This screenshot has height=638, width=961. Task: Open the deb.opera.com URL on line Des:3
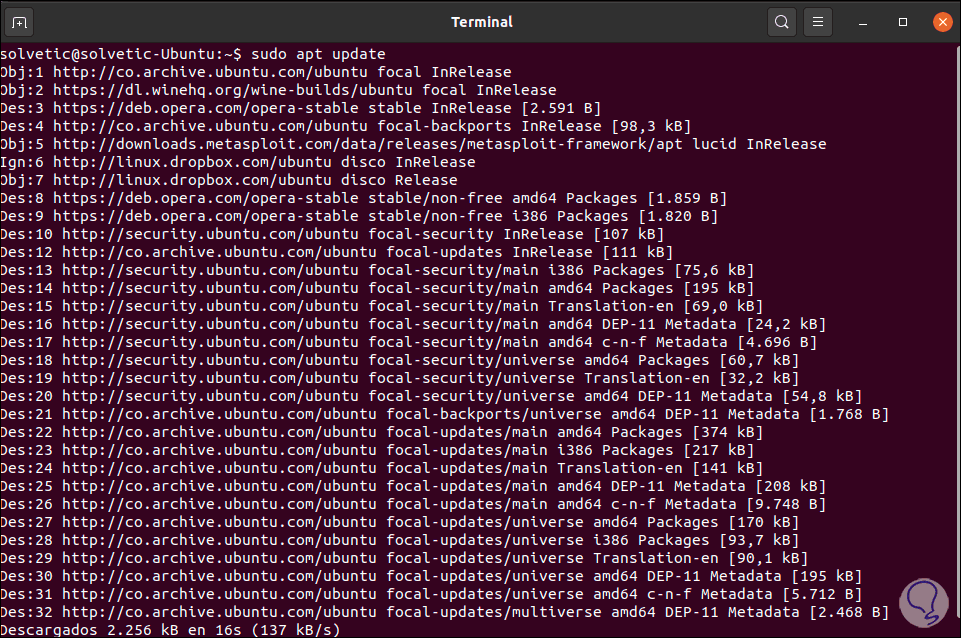[x=206, y=108]
